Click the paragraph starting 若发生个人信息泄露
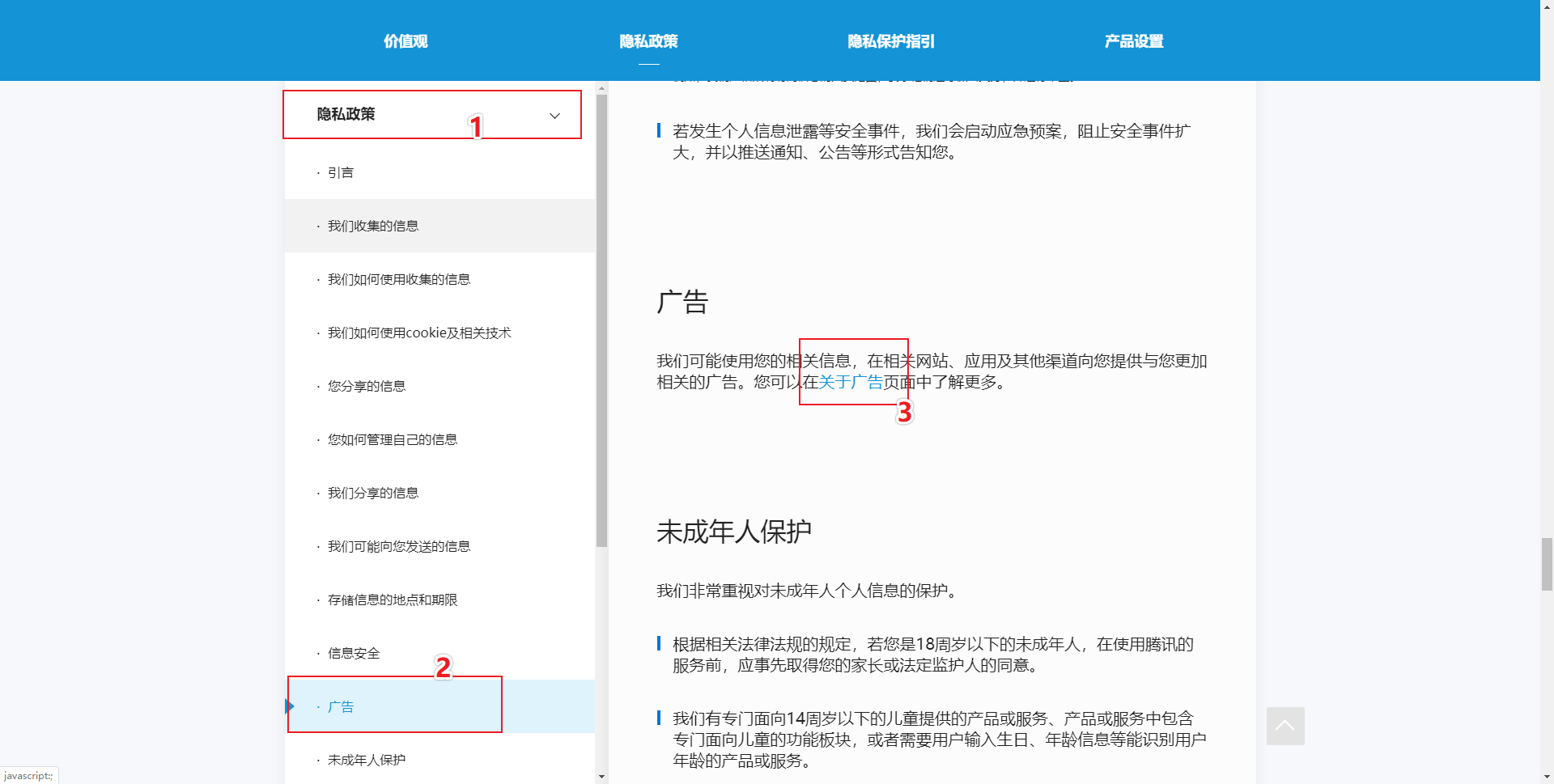Image resolution: width=1554 pixels, height=784 pixels. (932, 142)
